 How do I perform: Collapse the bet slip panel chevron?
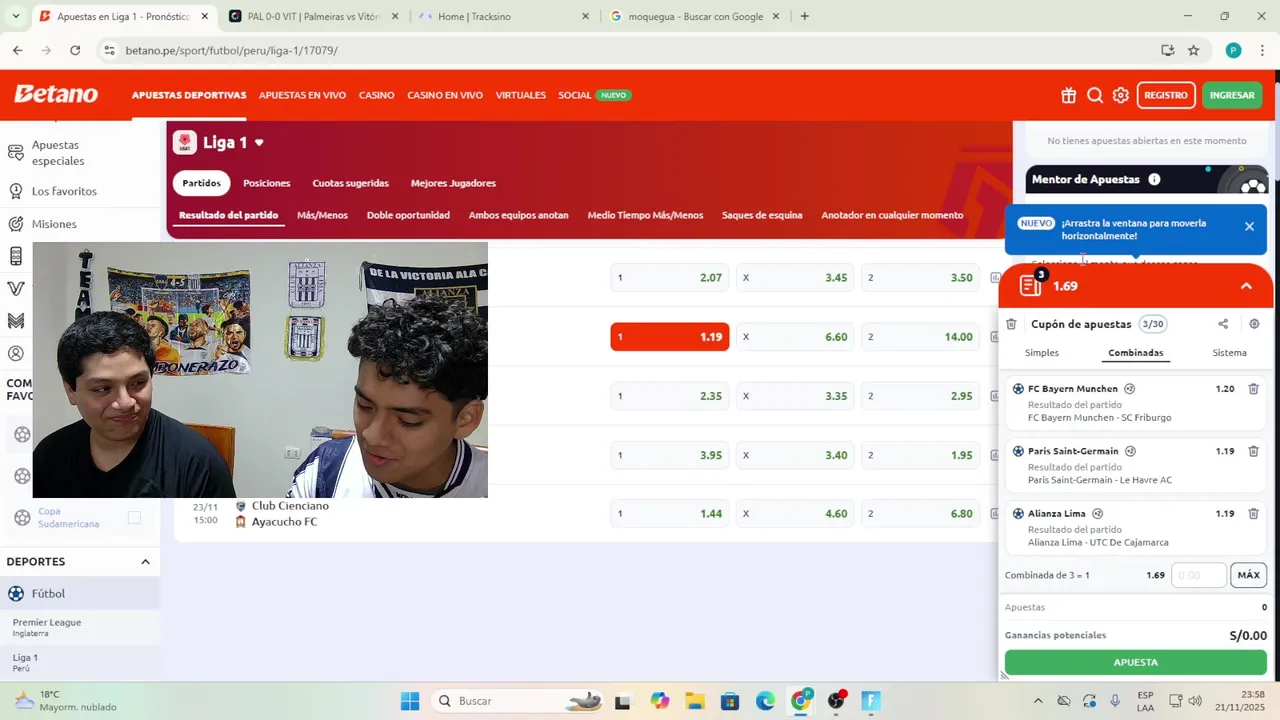[1246, 286]
